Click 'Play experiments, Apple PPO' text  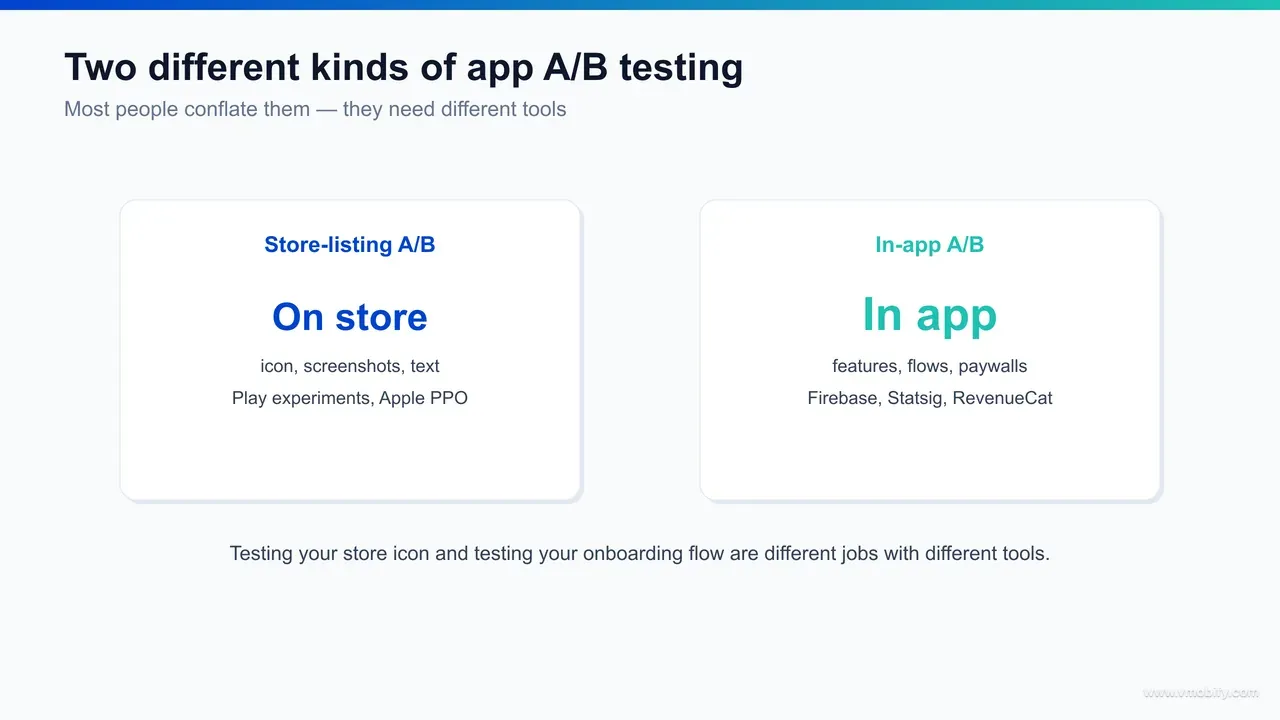click(350, 398)
